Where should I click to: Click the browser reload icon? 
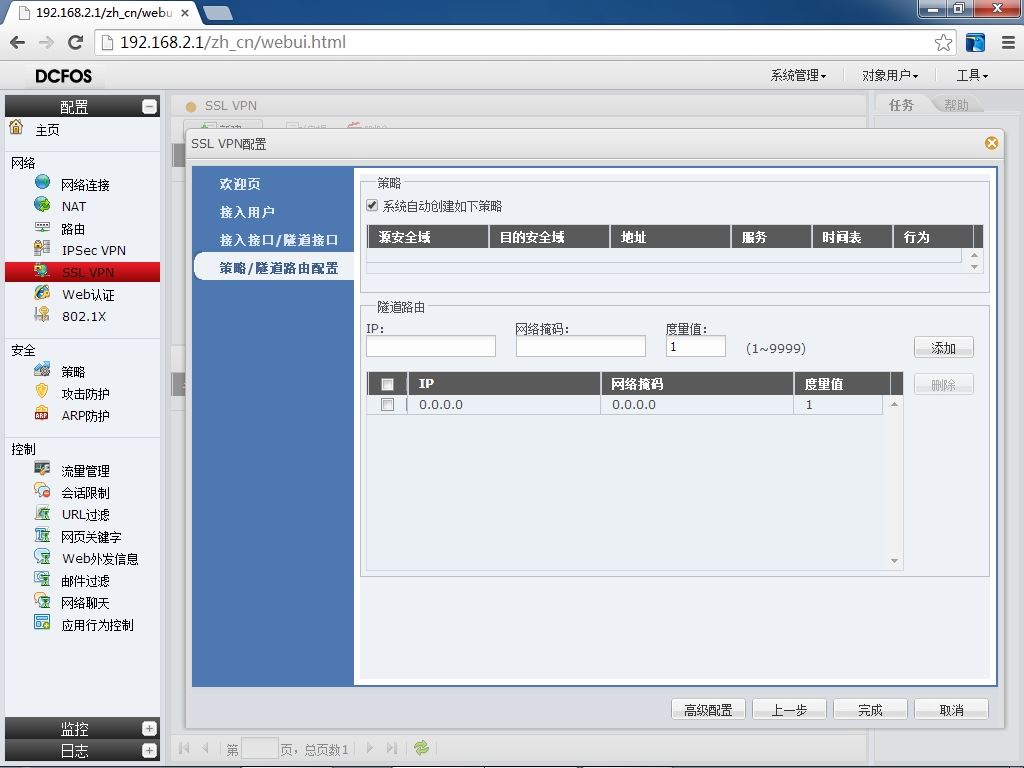pos(75,42)
